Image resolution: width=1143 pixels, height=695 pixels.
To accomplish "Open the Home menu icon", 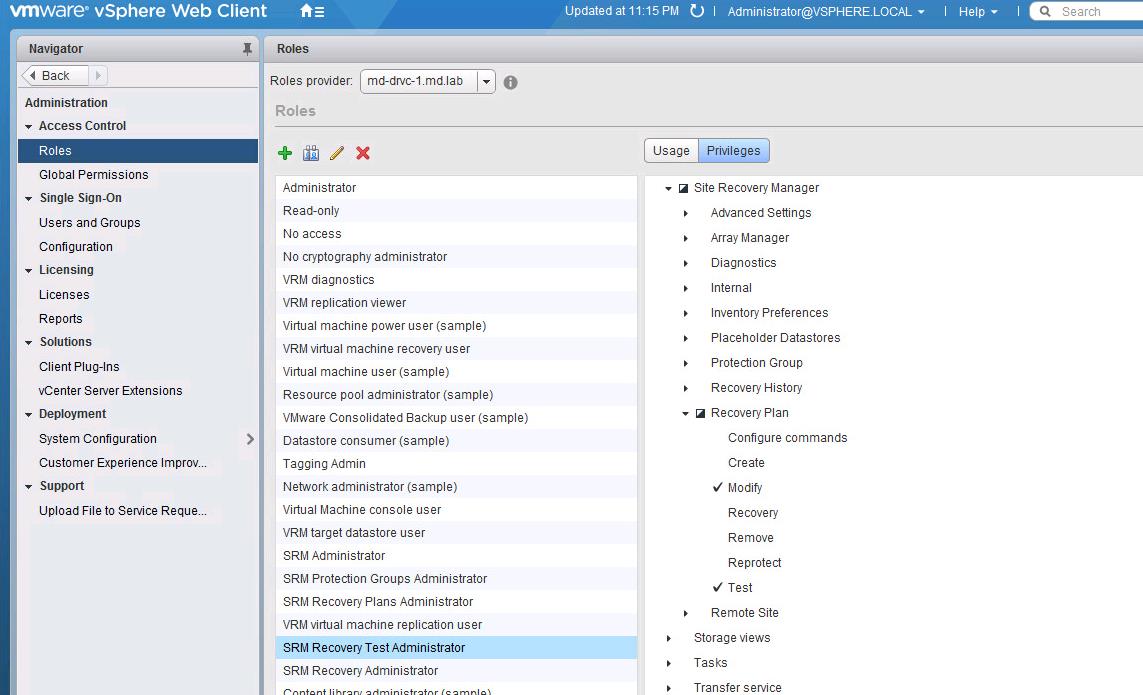I will coord(312,11).
